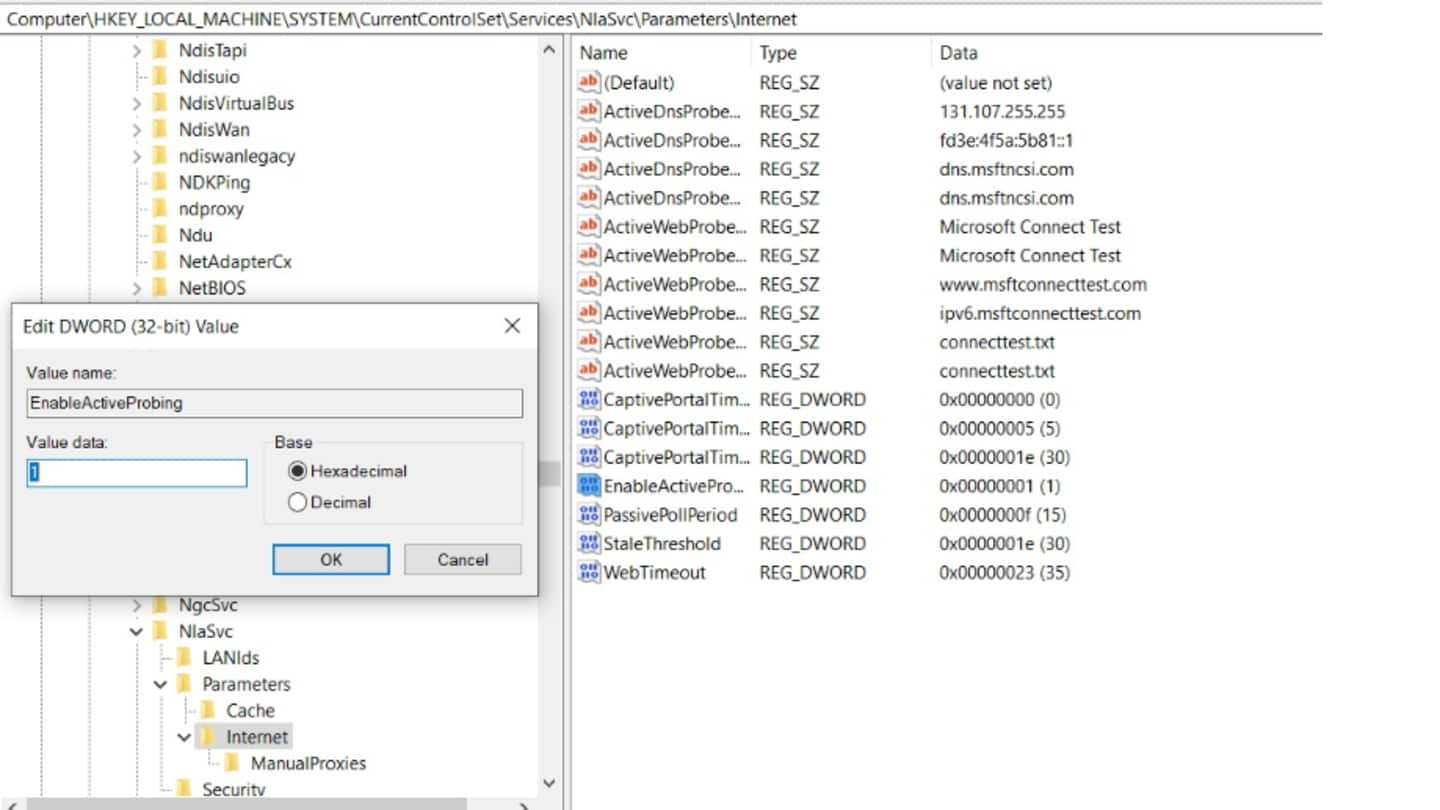Click the DWORD icon beside PassivePollPeriod

(x=589, y=515)
